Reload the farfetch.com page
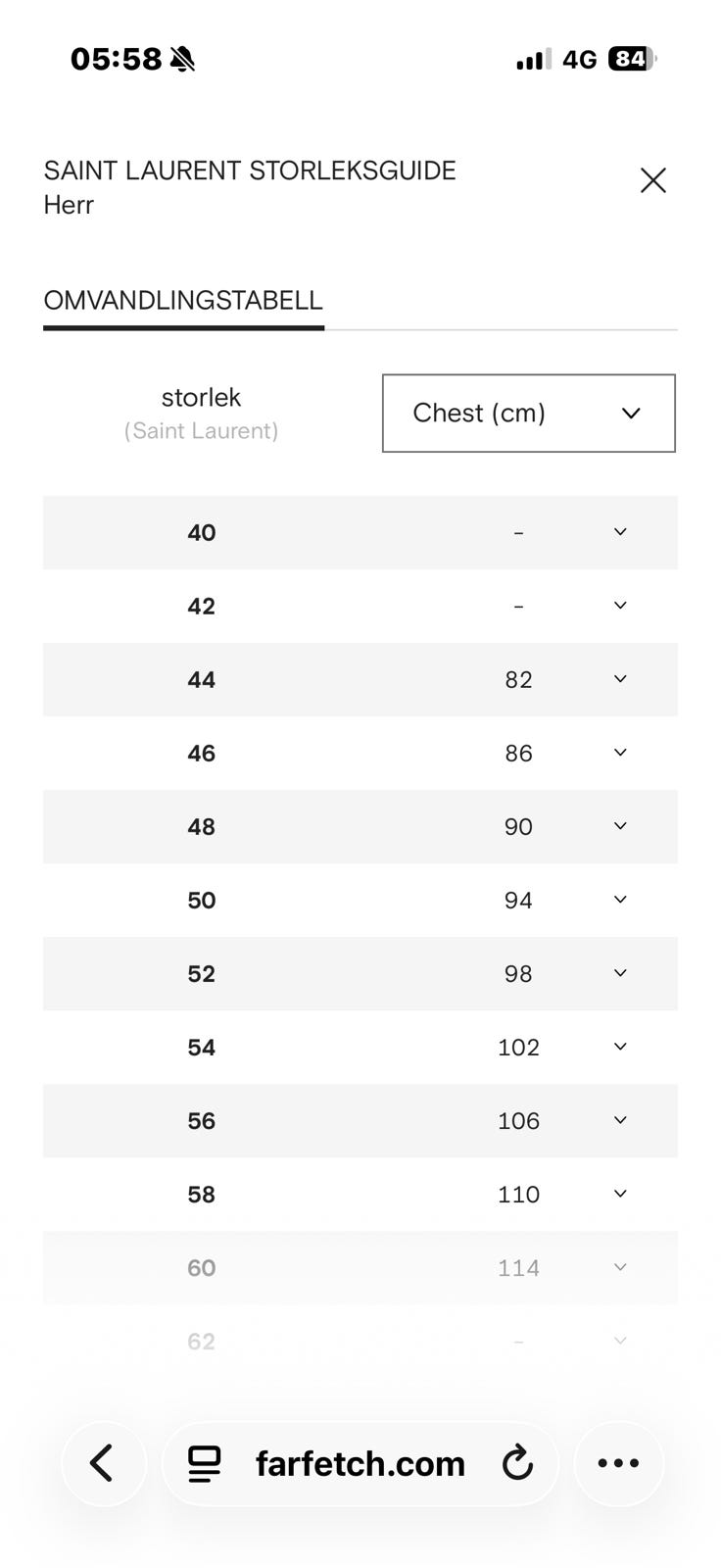The image size is (721, 1568). coord(517,1463)
